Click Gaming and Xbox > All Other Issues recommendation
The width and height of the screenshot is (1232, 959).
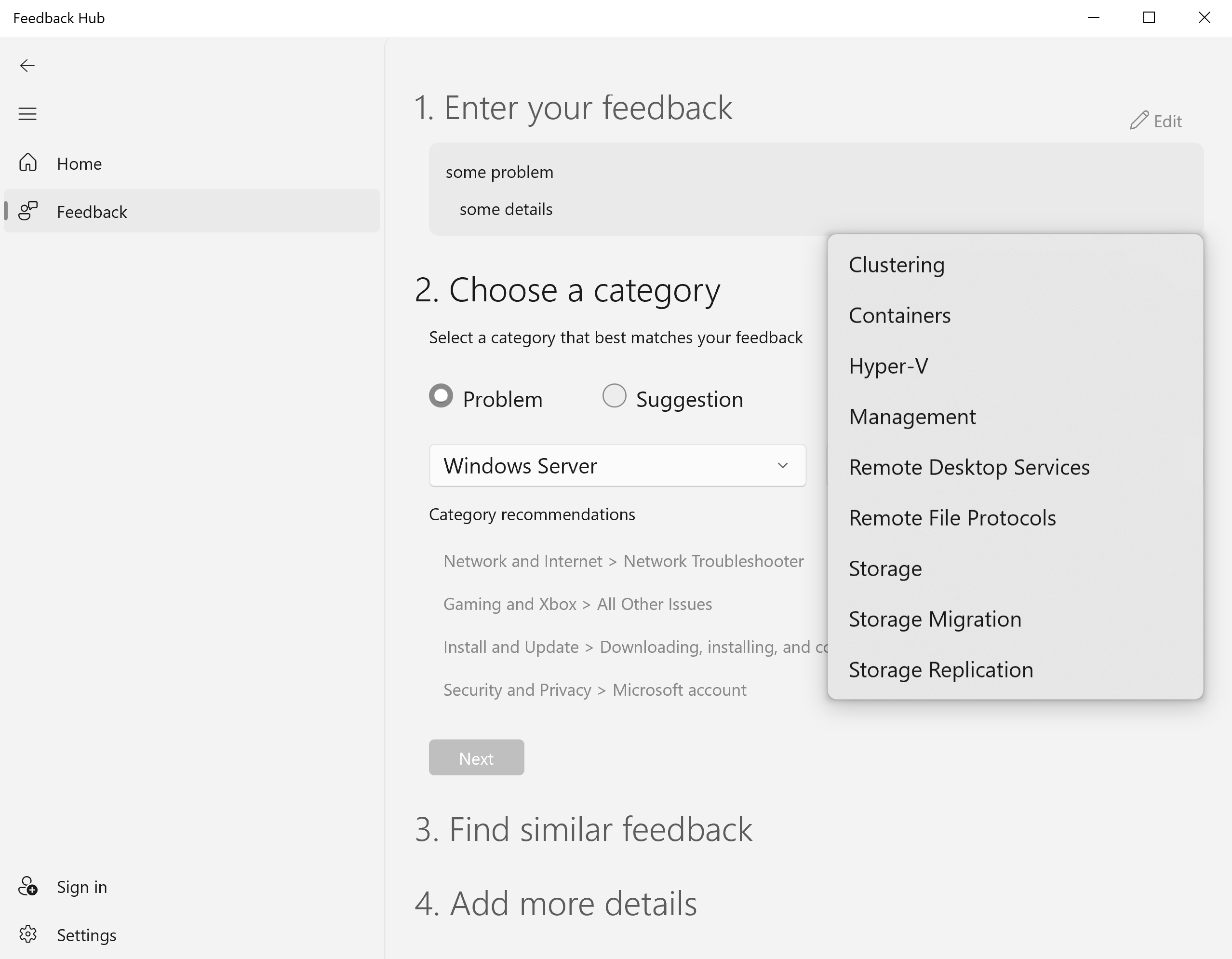[577, 604]
